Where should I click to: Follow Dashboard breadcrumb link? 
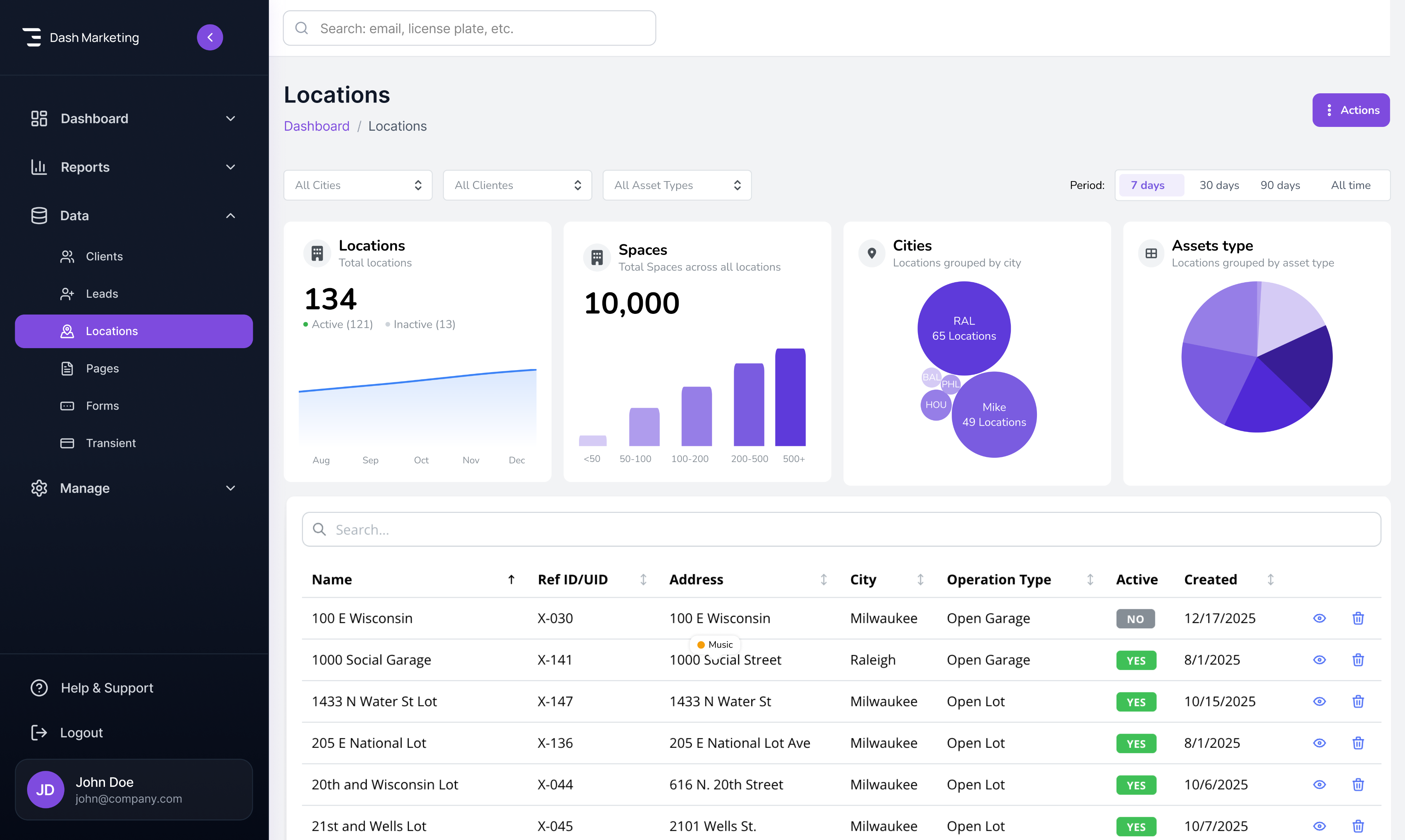pos(317,126)
